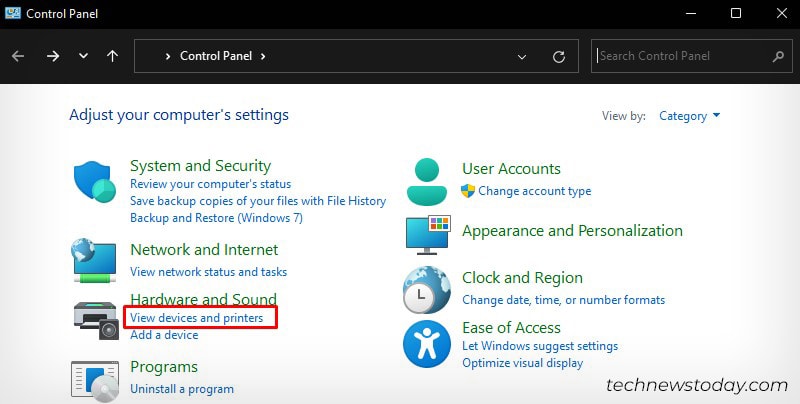Close the Control Panel window
The width and height of the screenshot is (800, 404).
[x=782, y=13]
